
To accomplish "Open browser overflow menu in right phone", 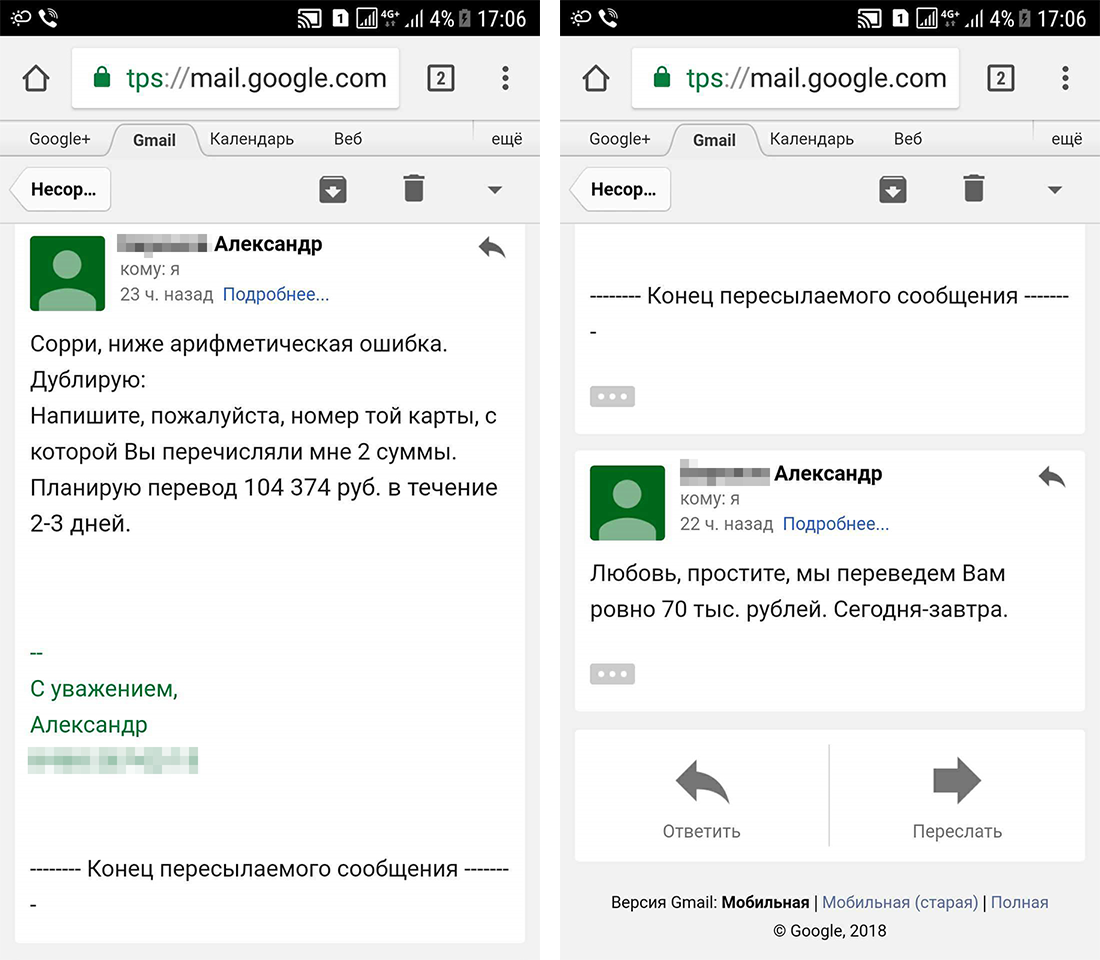I will [1065, 78].
